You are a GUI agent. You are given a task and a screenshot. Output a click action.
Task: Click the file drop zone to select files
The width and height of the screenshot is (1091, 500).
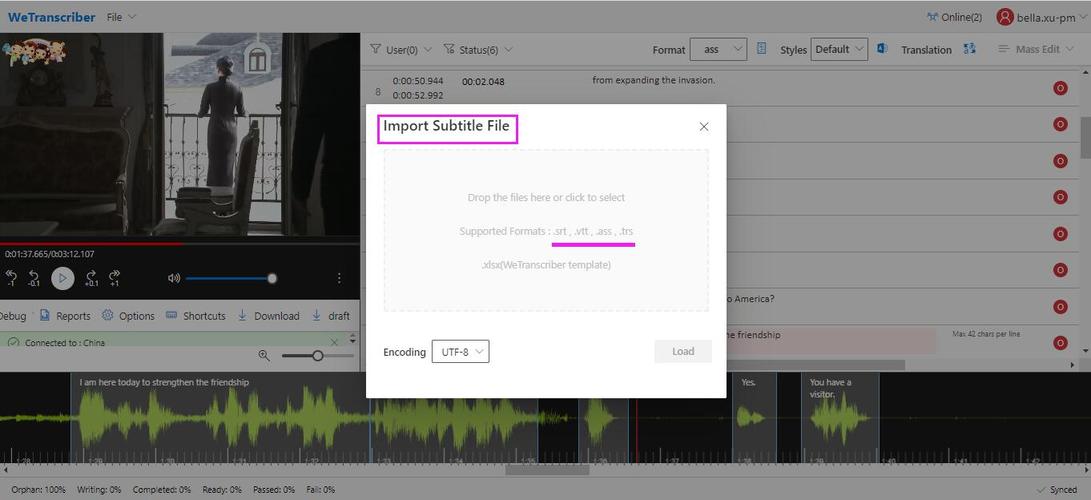(546, 230)
